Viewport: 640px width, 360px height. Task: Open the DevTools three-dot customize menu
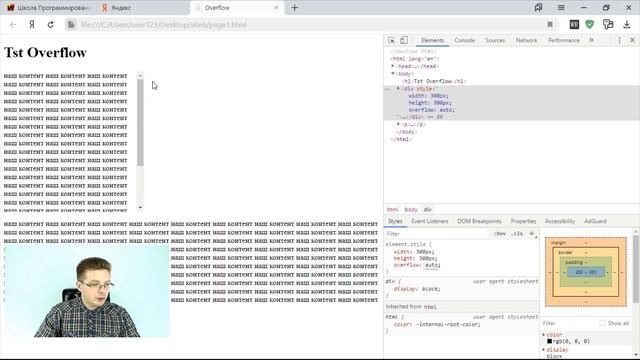620,40
